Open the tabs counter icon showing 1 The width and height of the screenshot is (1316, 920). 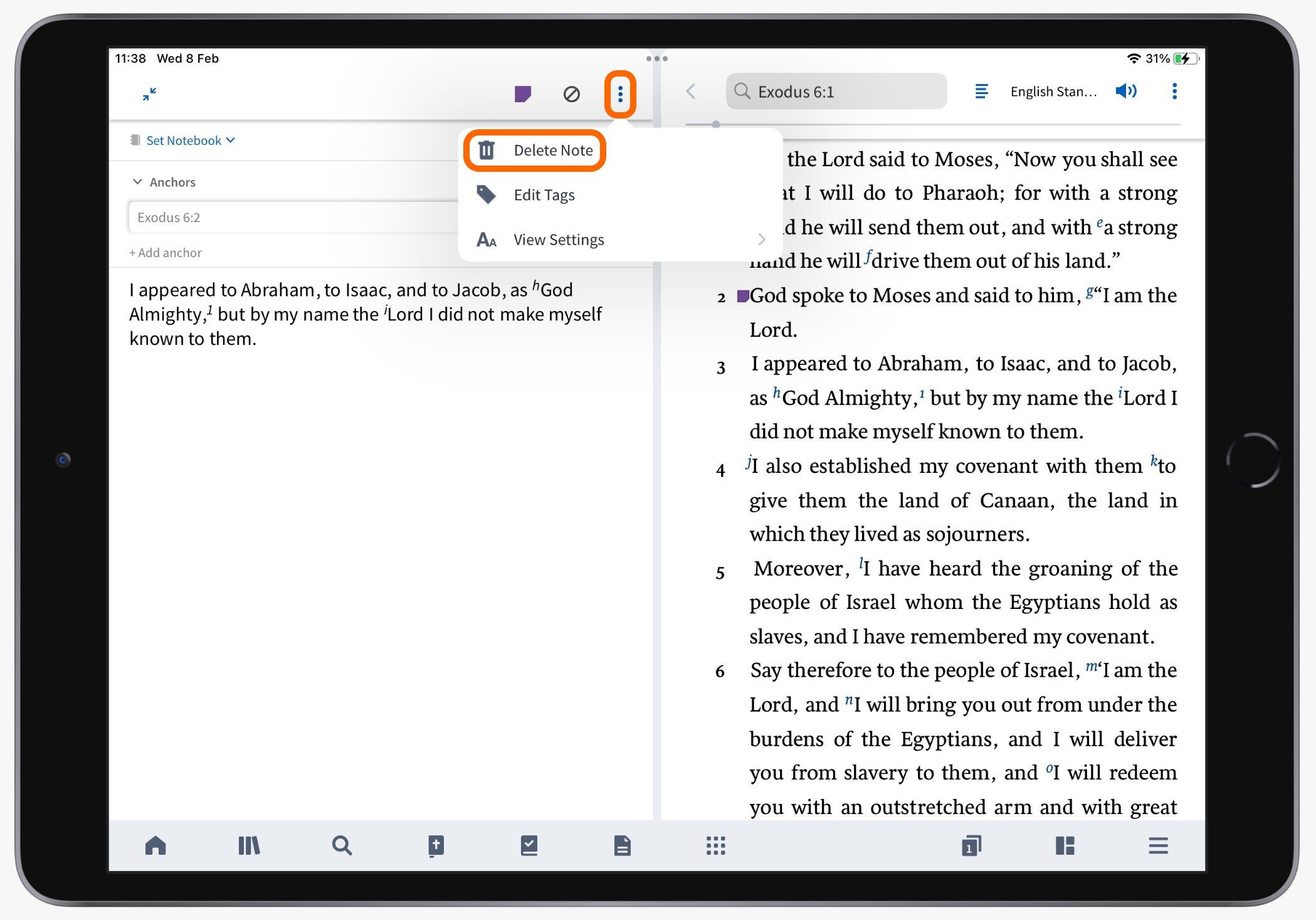click(971, 845)
